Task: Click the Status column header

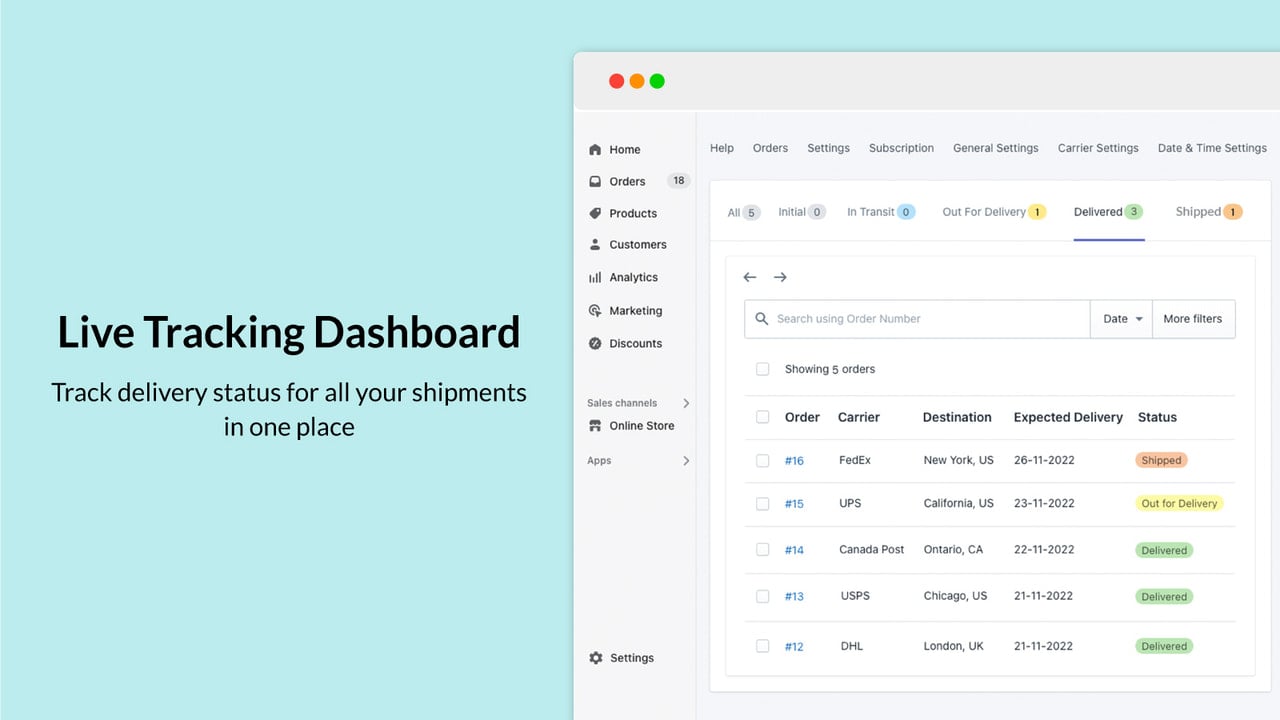Action: 1157,417
